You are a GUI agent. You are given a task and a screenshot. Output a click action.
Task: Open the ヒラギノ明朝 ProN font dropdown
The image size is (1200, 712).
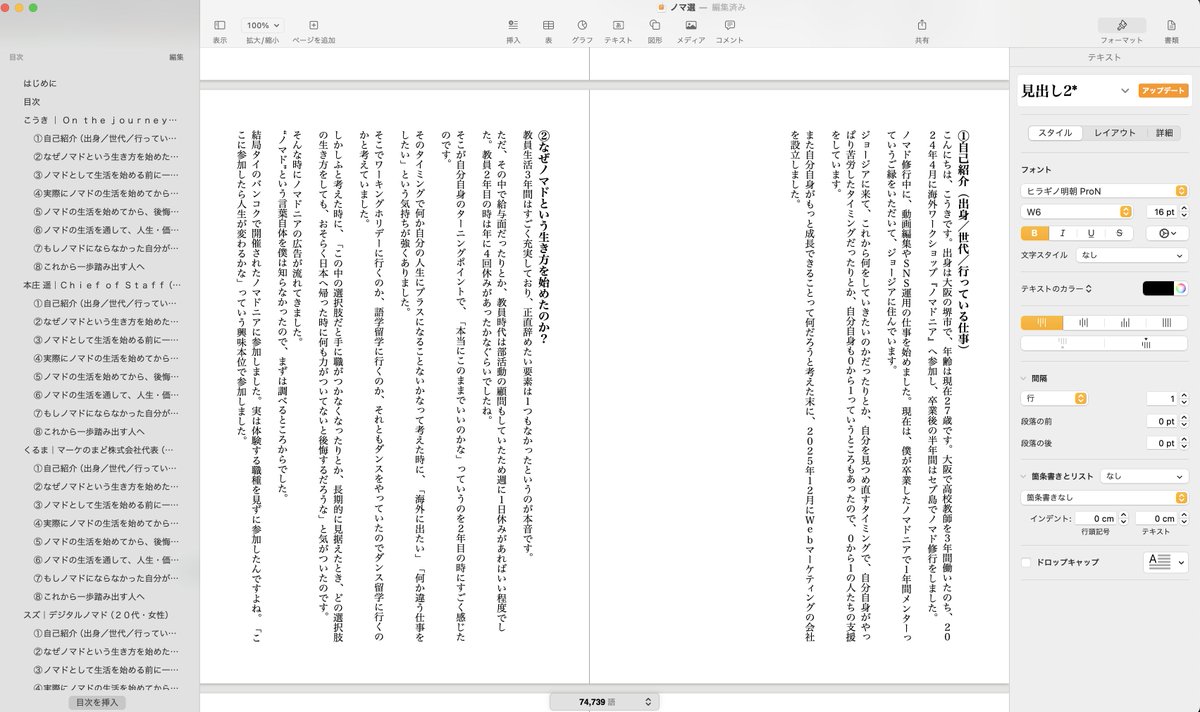[x=1104, y=190]
